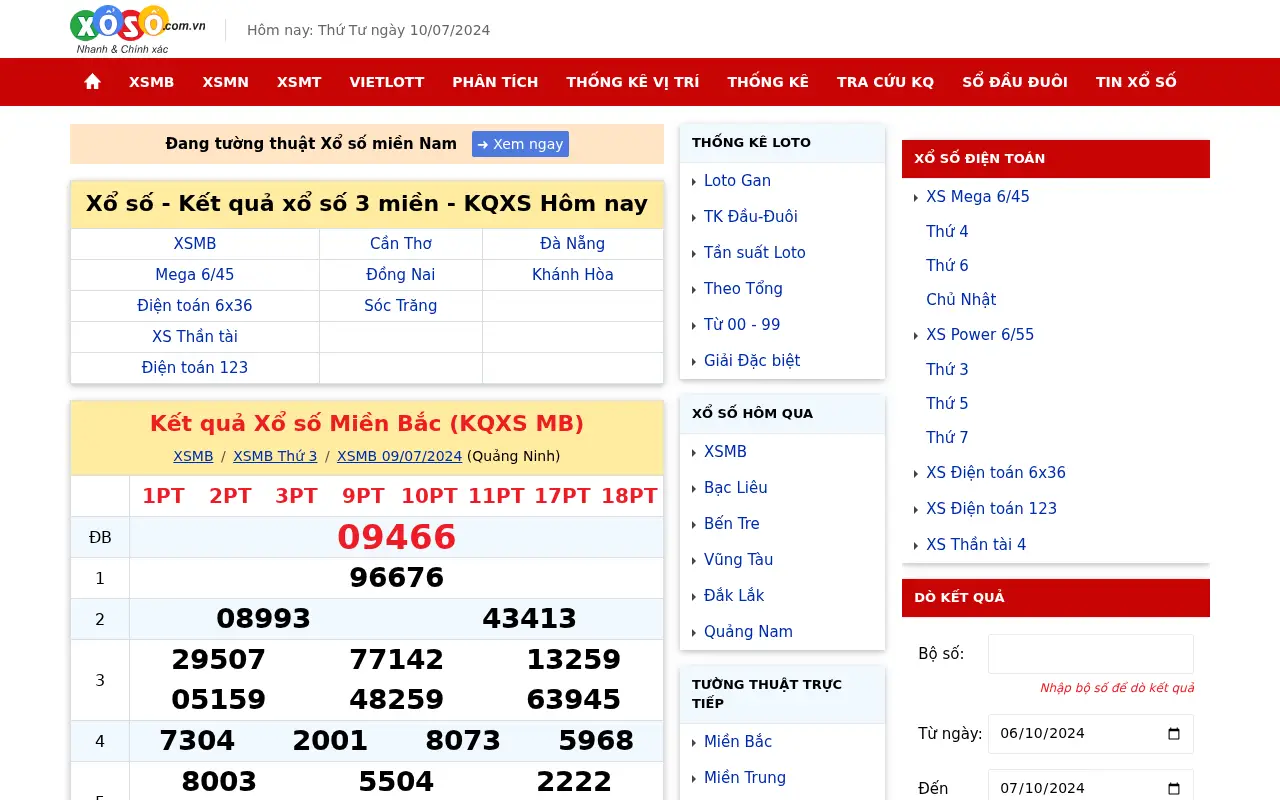
Task: Select the 18PT column header
Action: (629, 496)
